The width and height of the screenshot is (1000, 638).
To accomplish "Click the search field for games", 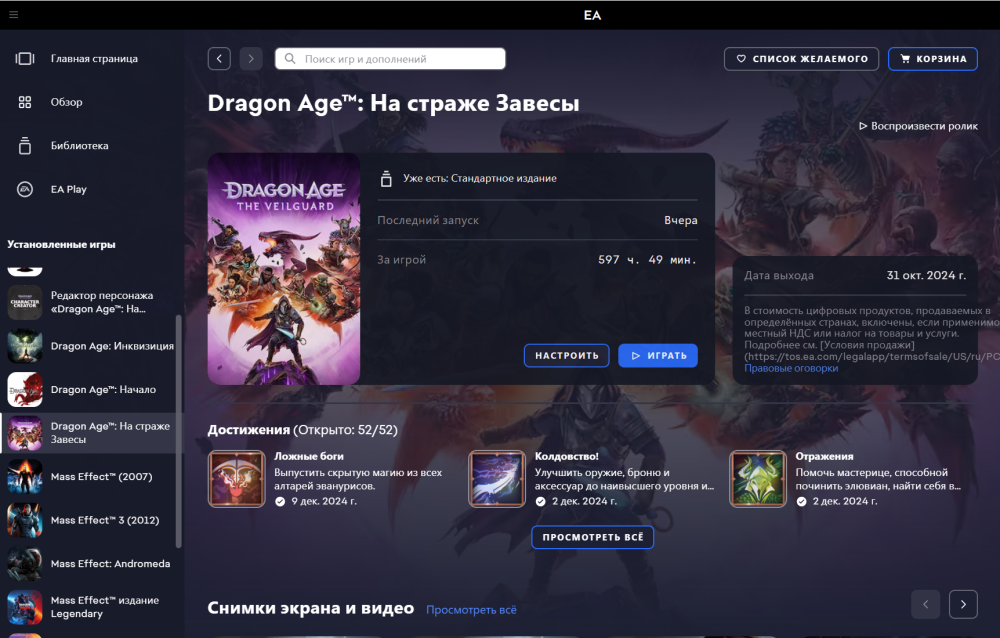I will click(x=390, y=59).
